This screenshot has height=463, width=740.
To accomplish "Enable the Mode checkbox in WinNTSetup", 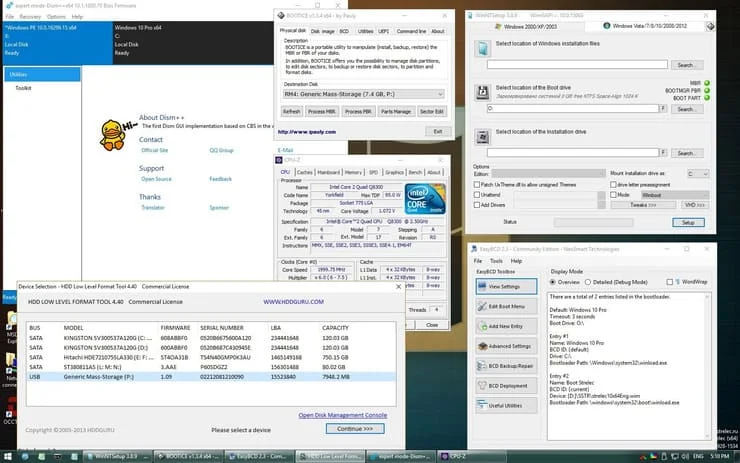I will click(x=614, y=194).
